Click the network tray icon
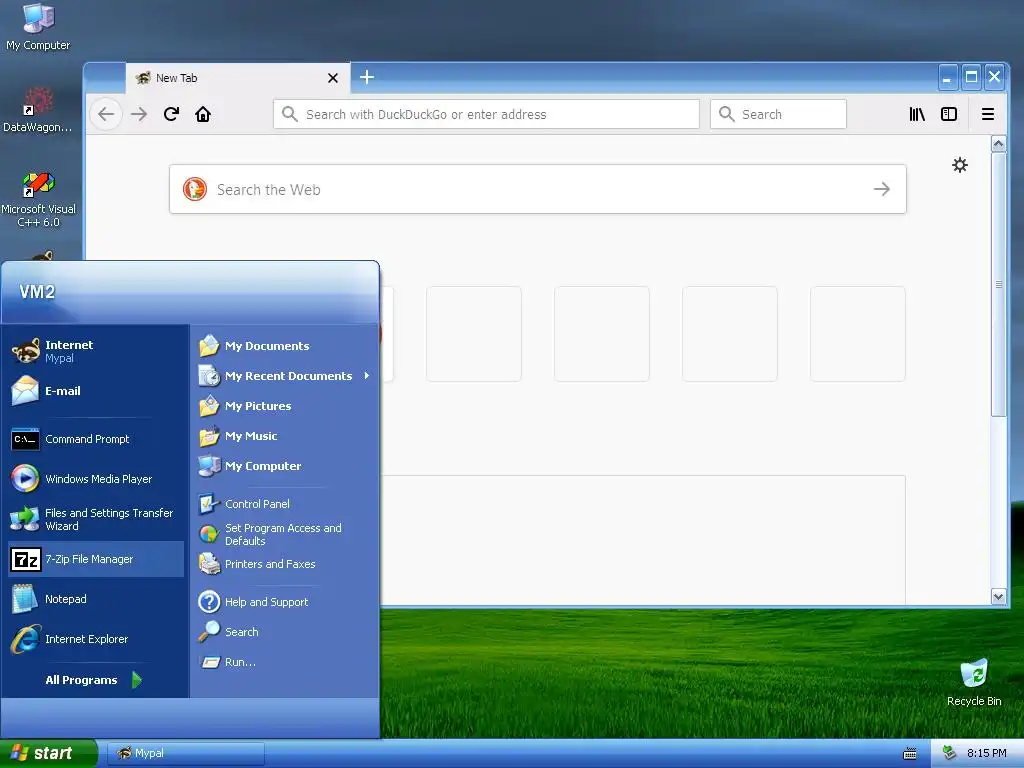Viewport: 1024px width, 768px height. (x=950, y=753)
